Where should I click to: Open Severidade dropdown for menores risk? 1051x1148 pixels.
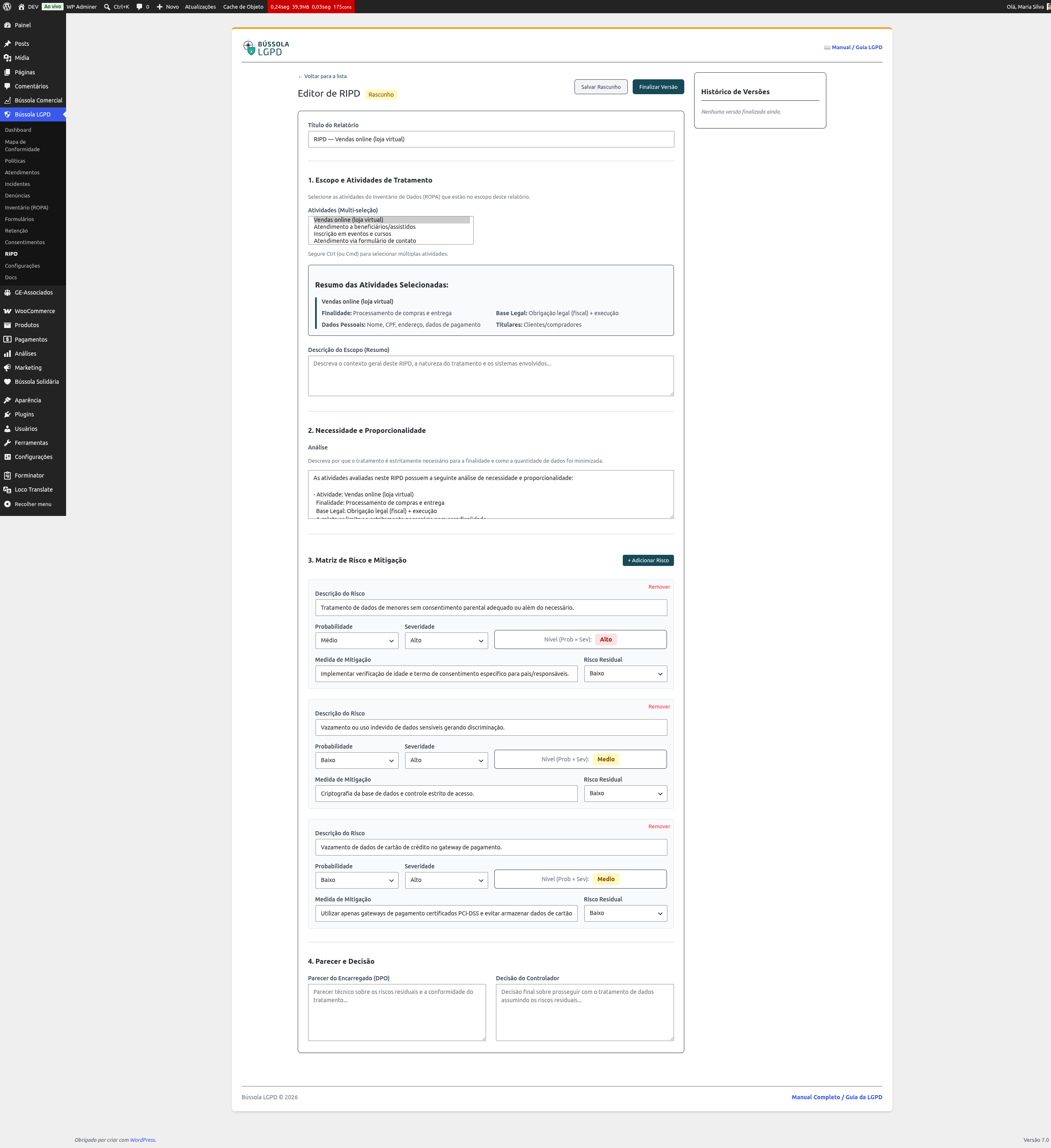446,641
